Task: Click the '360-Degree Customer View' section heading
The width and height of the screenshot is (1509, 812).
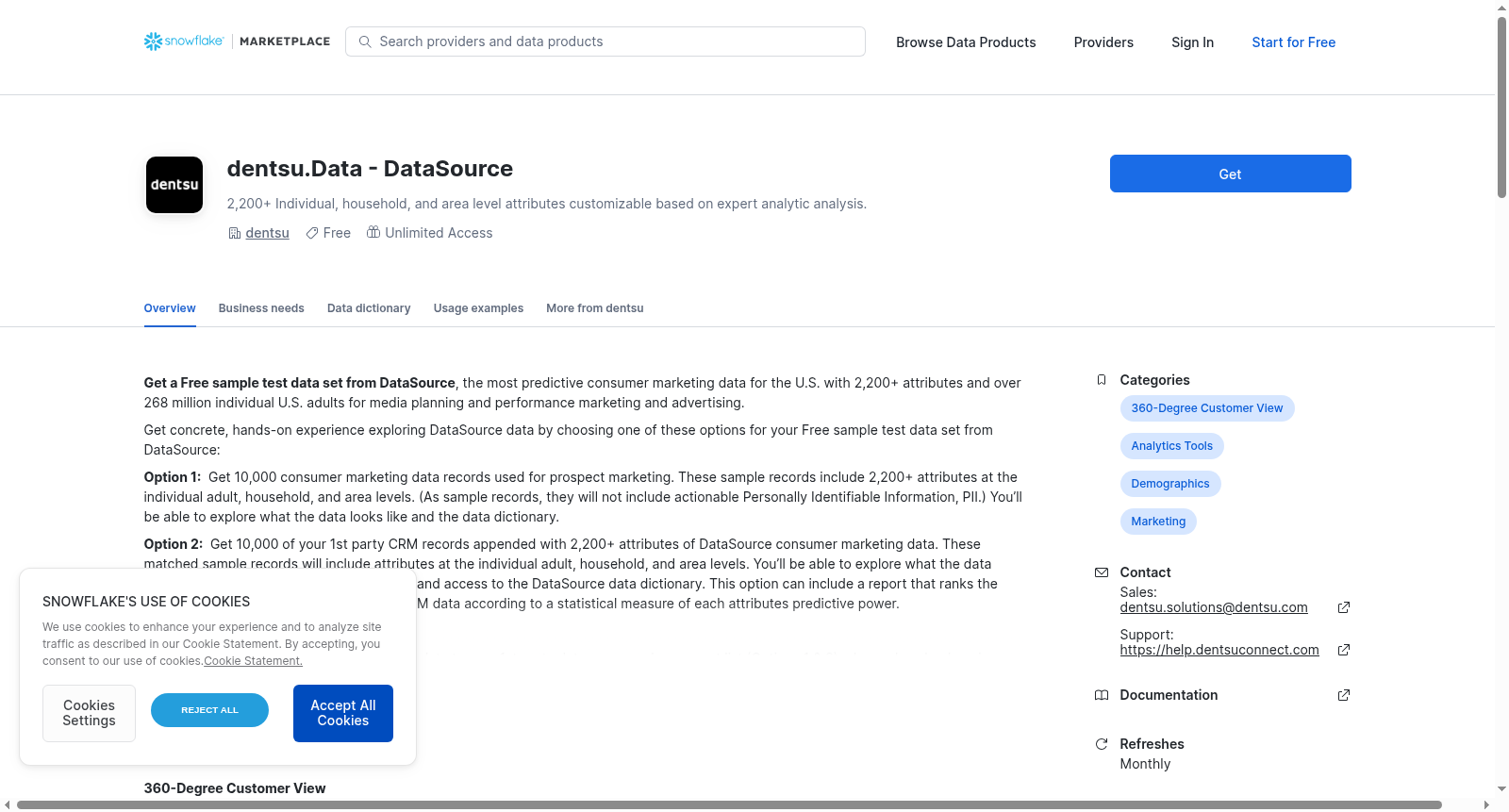Action: [x=235, y=788]
